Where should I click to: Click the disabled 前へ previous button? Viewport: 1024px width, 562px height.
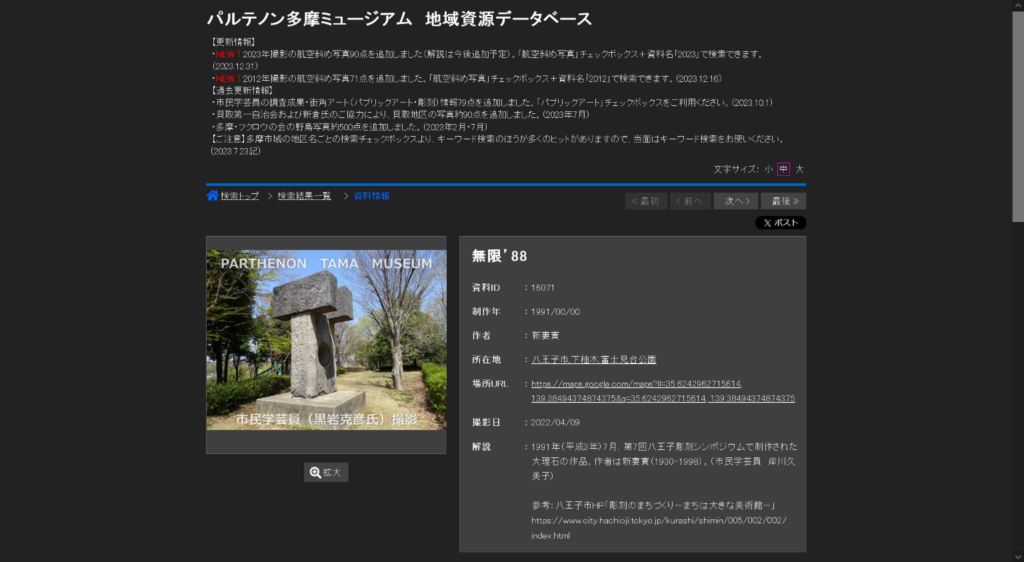690,201
